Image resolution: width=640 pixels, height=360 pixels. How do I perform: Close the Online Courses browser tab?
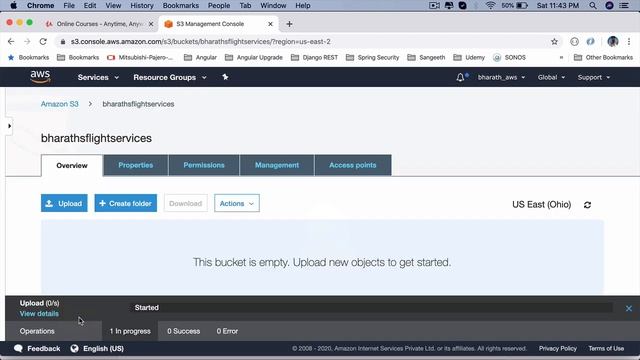151,24
